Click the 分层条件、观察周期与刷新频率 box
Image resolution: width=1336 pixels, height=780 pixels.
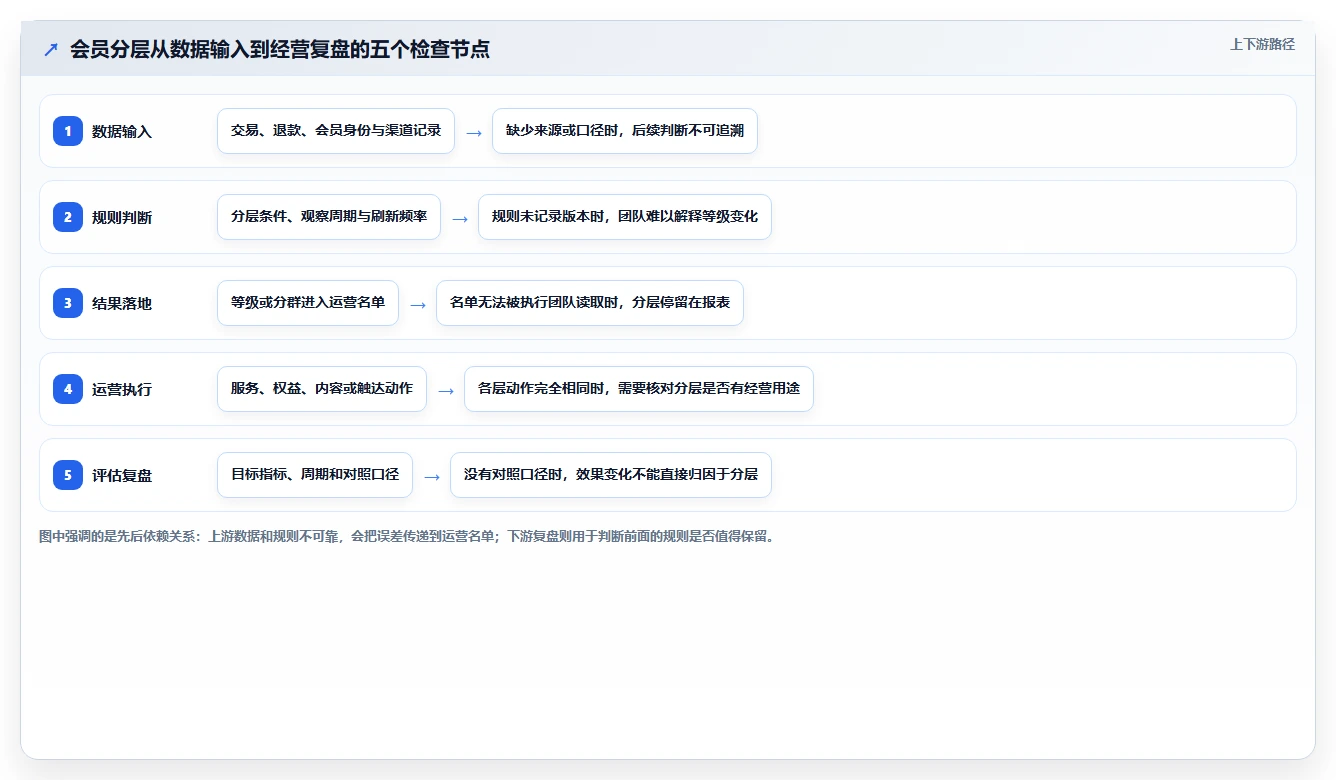329,217
